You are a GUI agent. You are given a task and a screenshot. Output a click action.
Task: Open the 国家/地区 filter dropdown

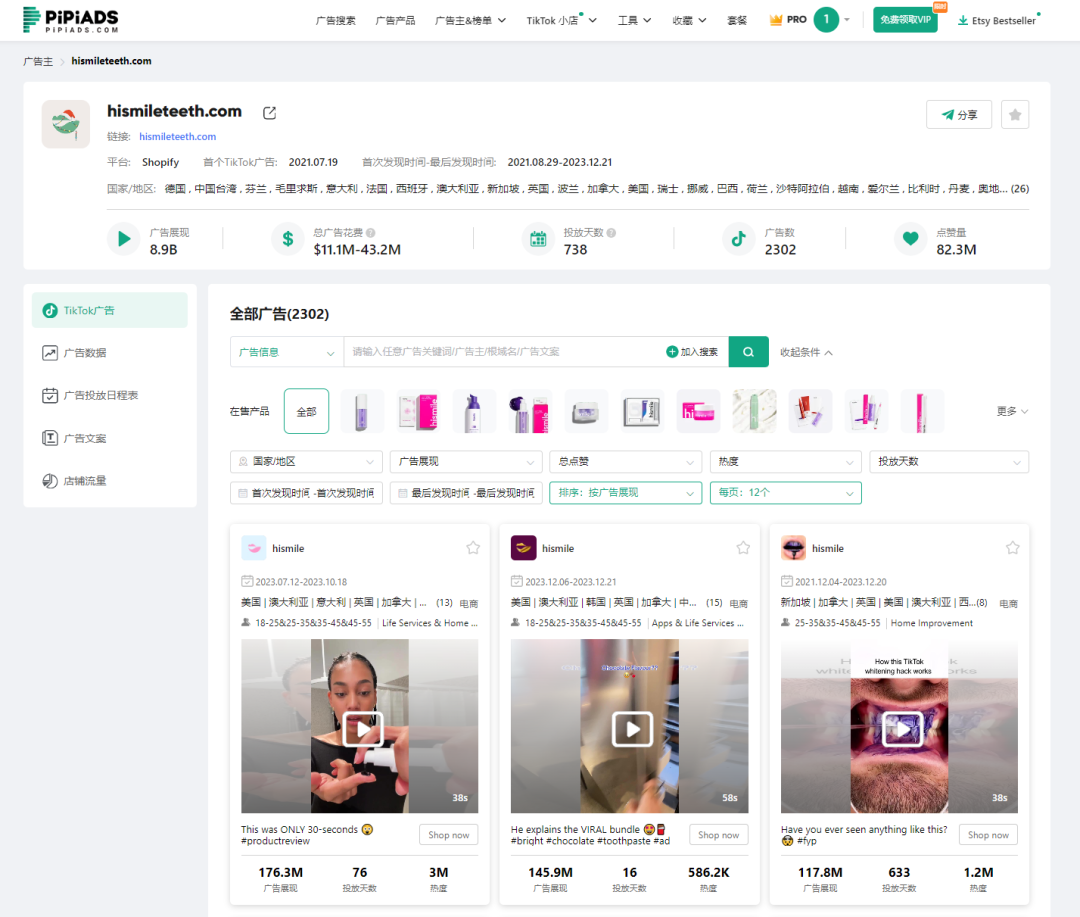306,462
